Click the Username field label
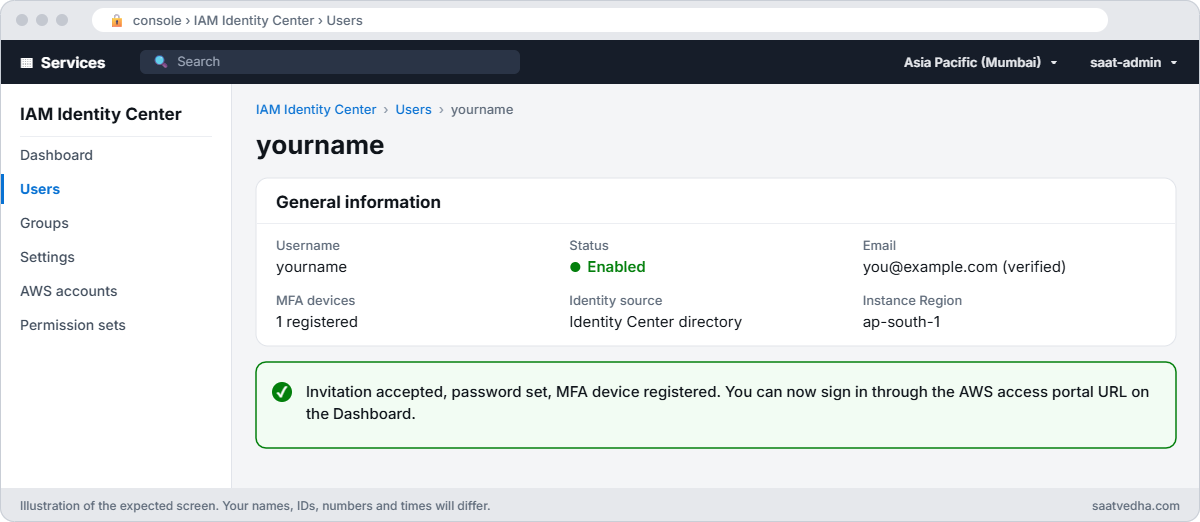 click(x=308, y=245)
